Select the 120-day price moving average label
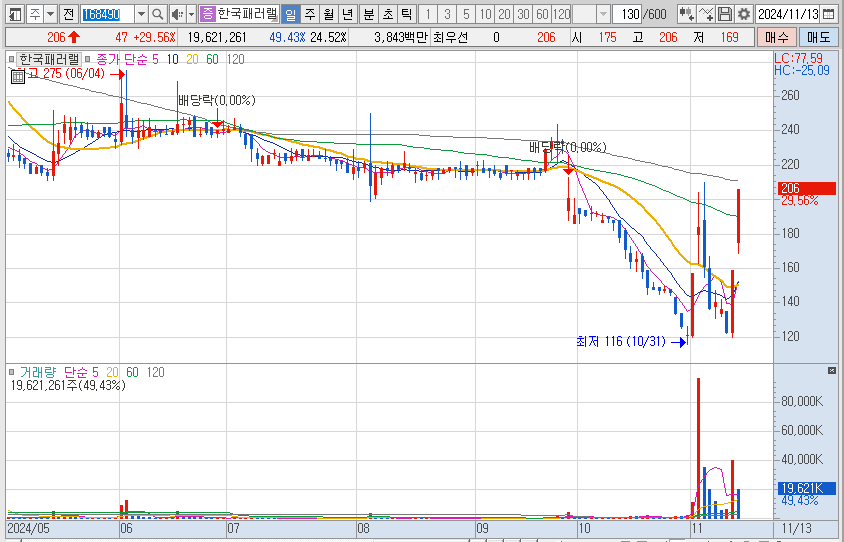The height and width of the screenshot is (542, 844). click(x=235, y=59)
